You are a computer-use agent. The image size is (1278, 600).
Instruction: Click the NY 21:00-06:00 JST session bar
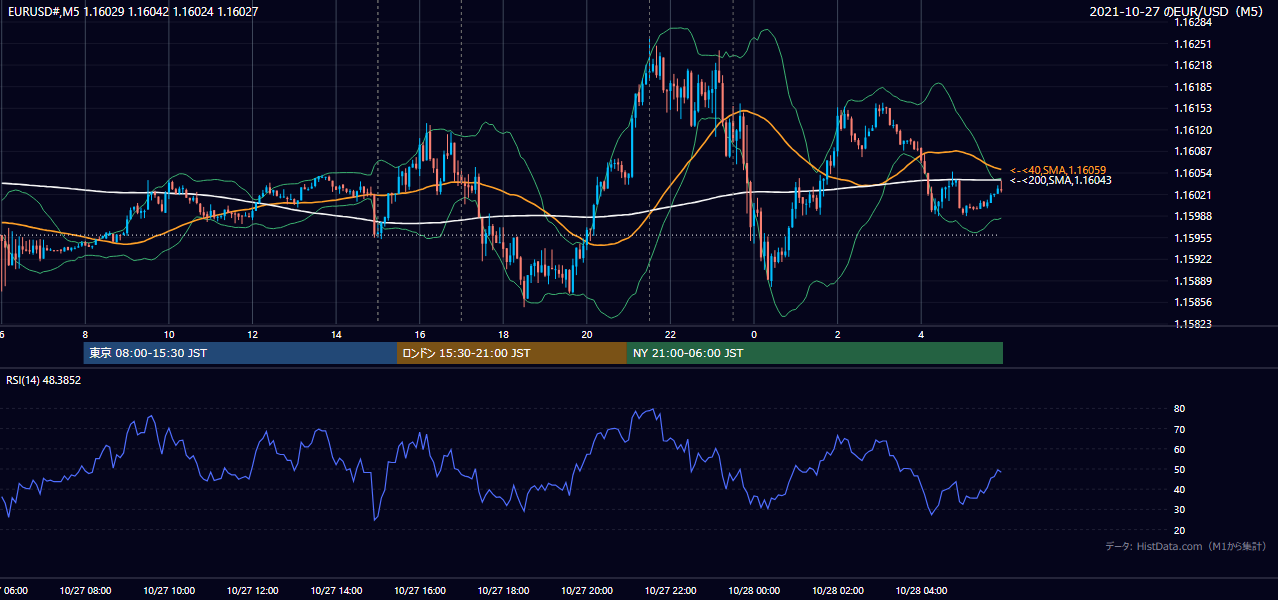[x=815, y=353]
